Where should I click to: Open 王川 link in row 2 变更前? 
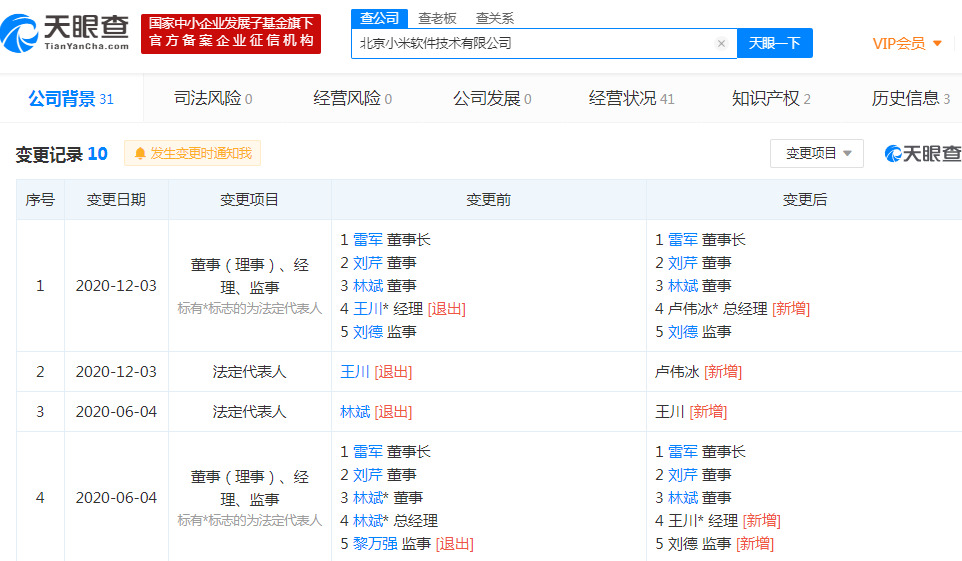pyautogui.click(x=355, y=372)
